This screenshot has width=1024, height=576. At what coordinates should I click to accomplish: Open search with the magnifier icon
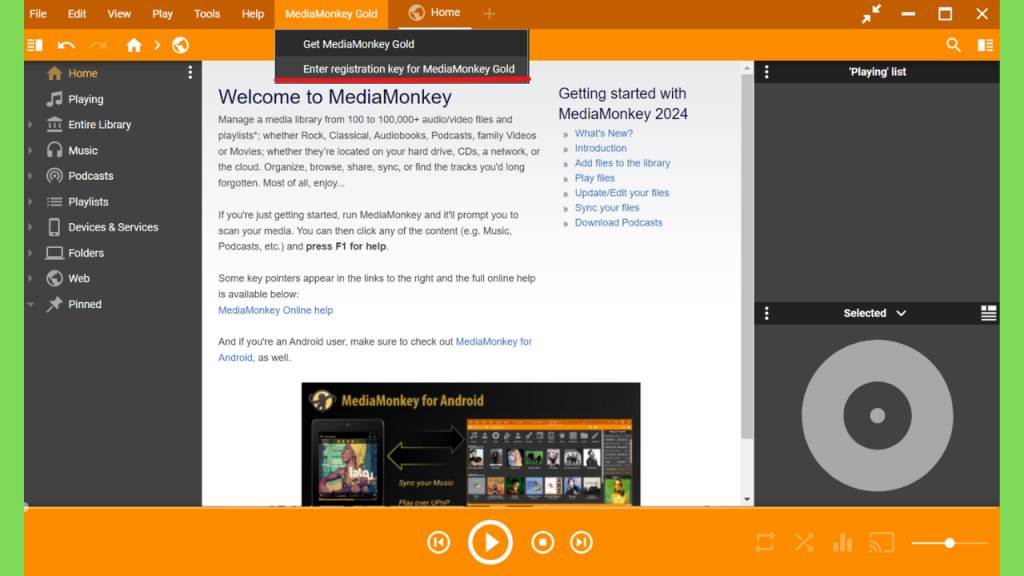tap(953, 45)
